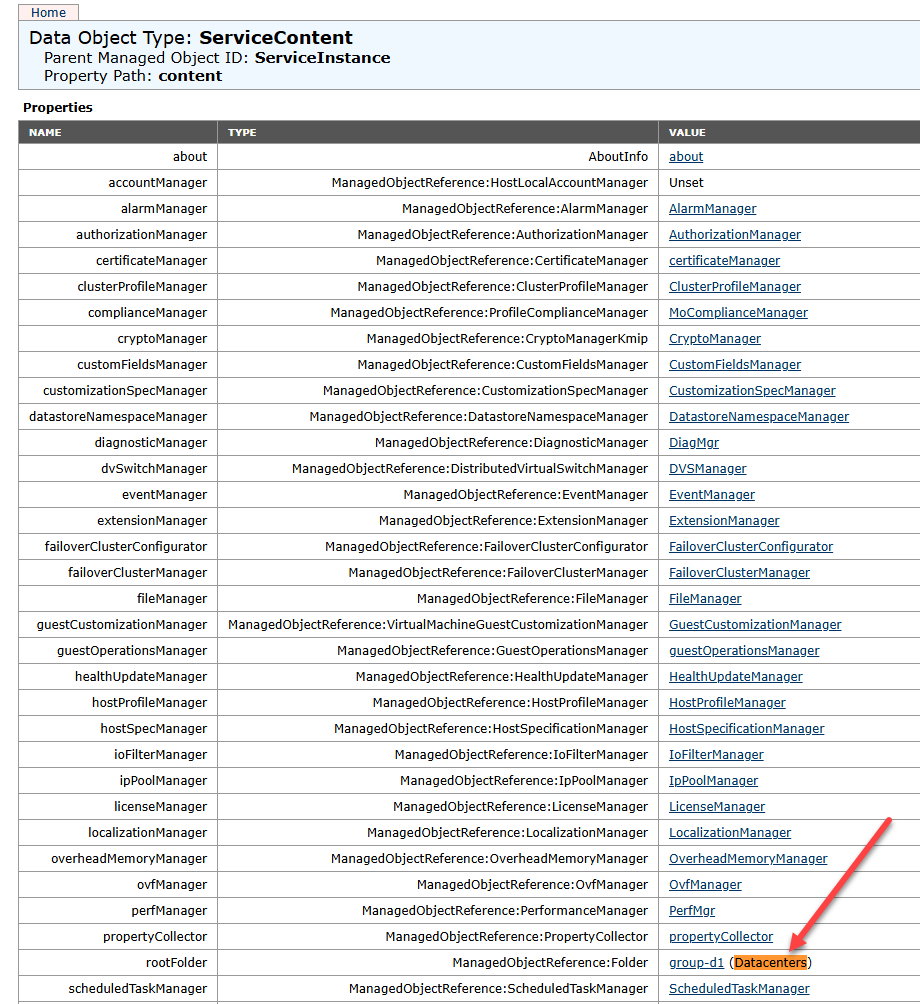Click the ManagedObjectReference:HostLocalAccountManager type cell
920x1004 pixels.
[x=438, y=182]
